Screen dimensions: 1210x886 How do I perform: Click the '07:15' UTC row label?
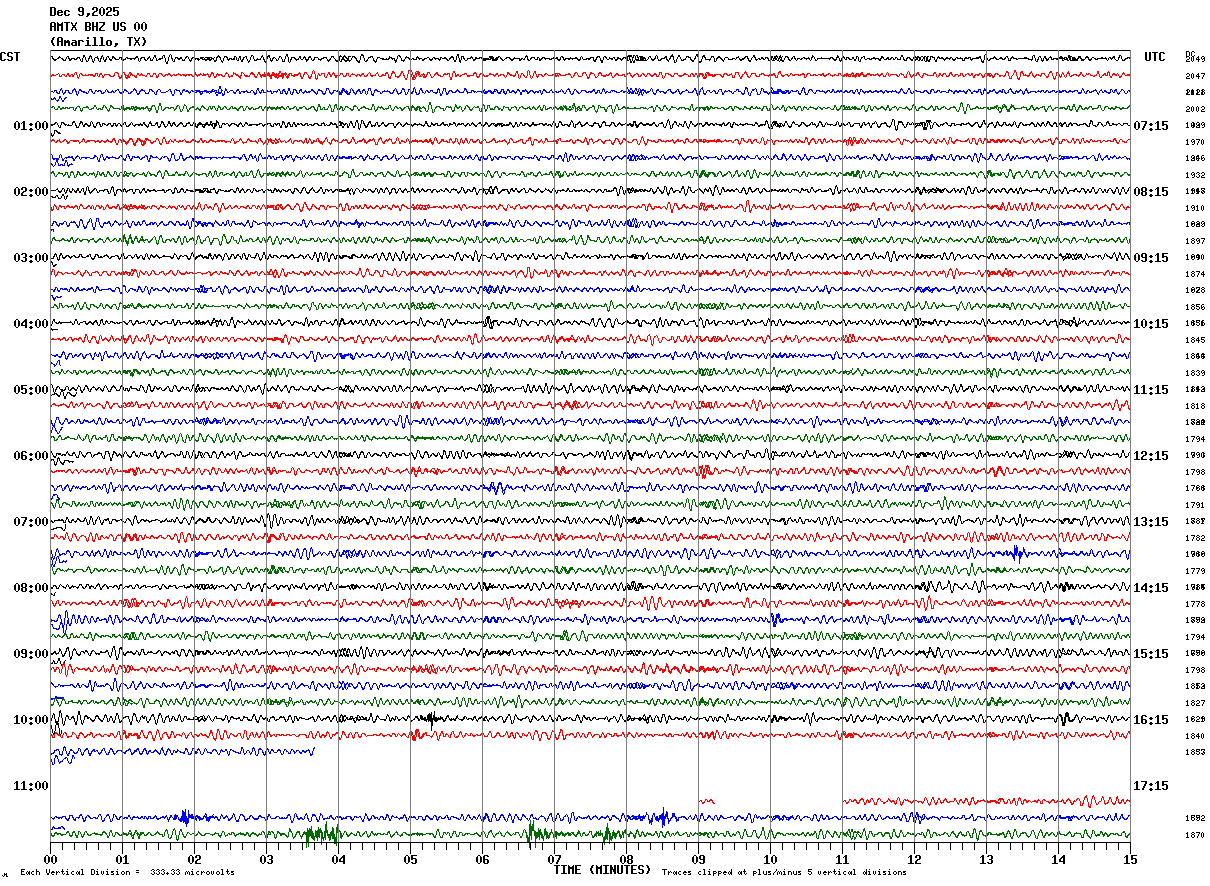(1151, 126)
